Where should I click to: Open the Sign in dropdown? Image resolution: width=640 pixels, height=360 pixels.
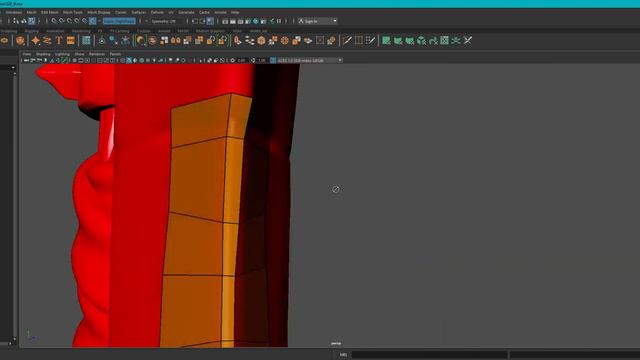[317, 21]
